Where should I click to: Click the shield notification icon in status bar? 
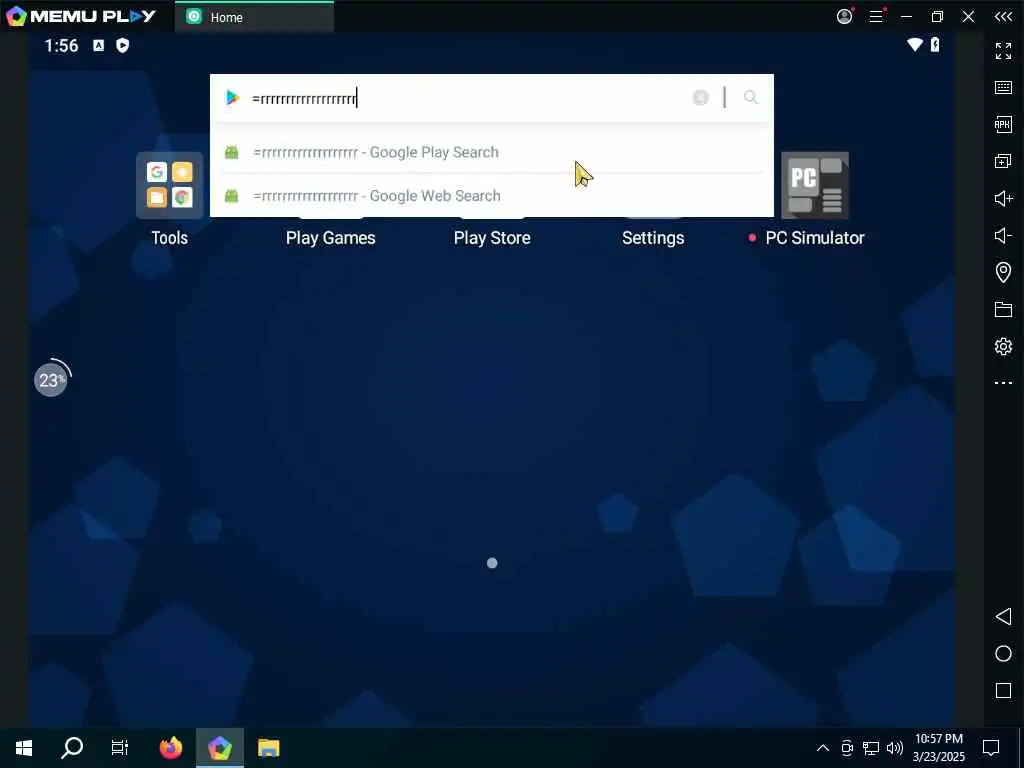point(122,45)
